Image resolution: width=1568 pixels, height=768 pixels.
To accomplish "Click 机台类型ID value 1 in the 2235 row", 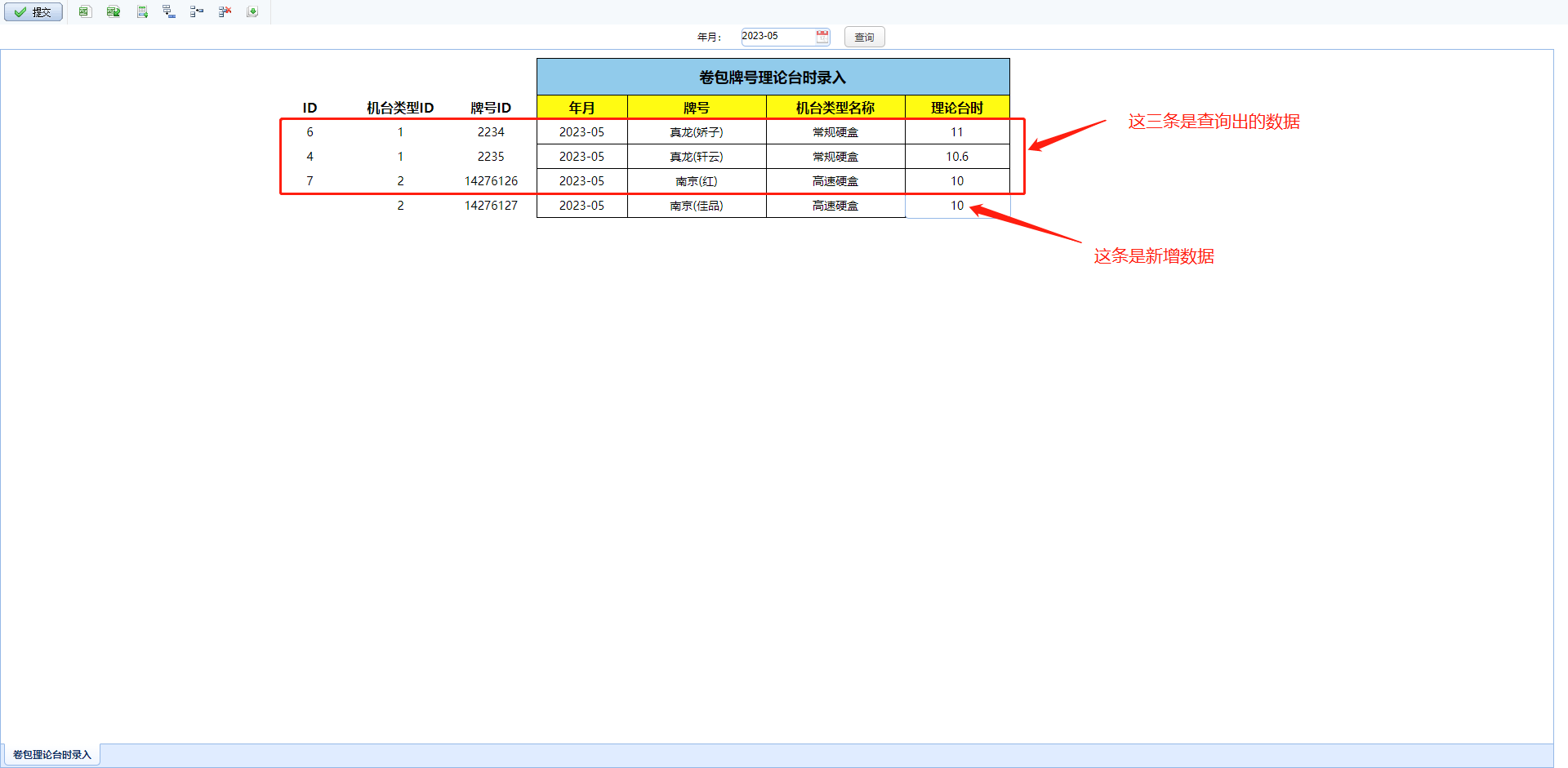I will pos(400,157).
